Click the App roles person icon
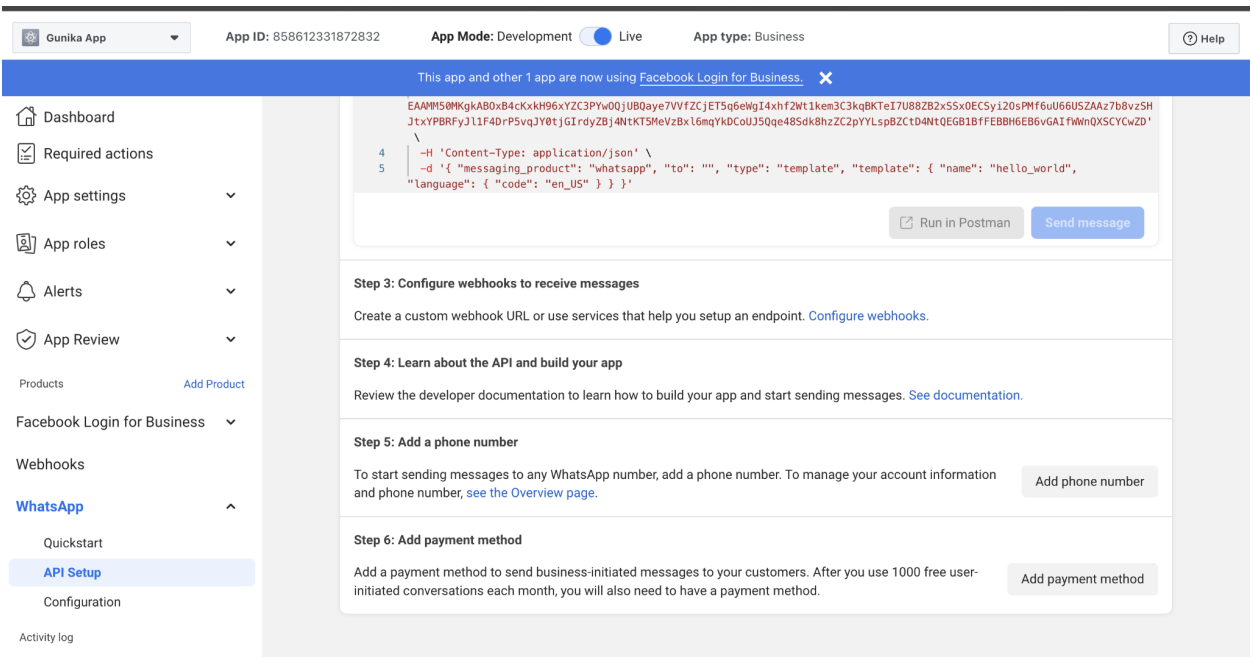1254x662 pixels. 28,244
